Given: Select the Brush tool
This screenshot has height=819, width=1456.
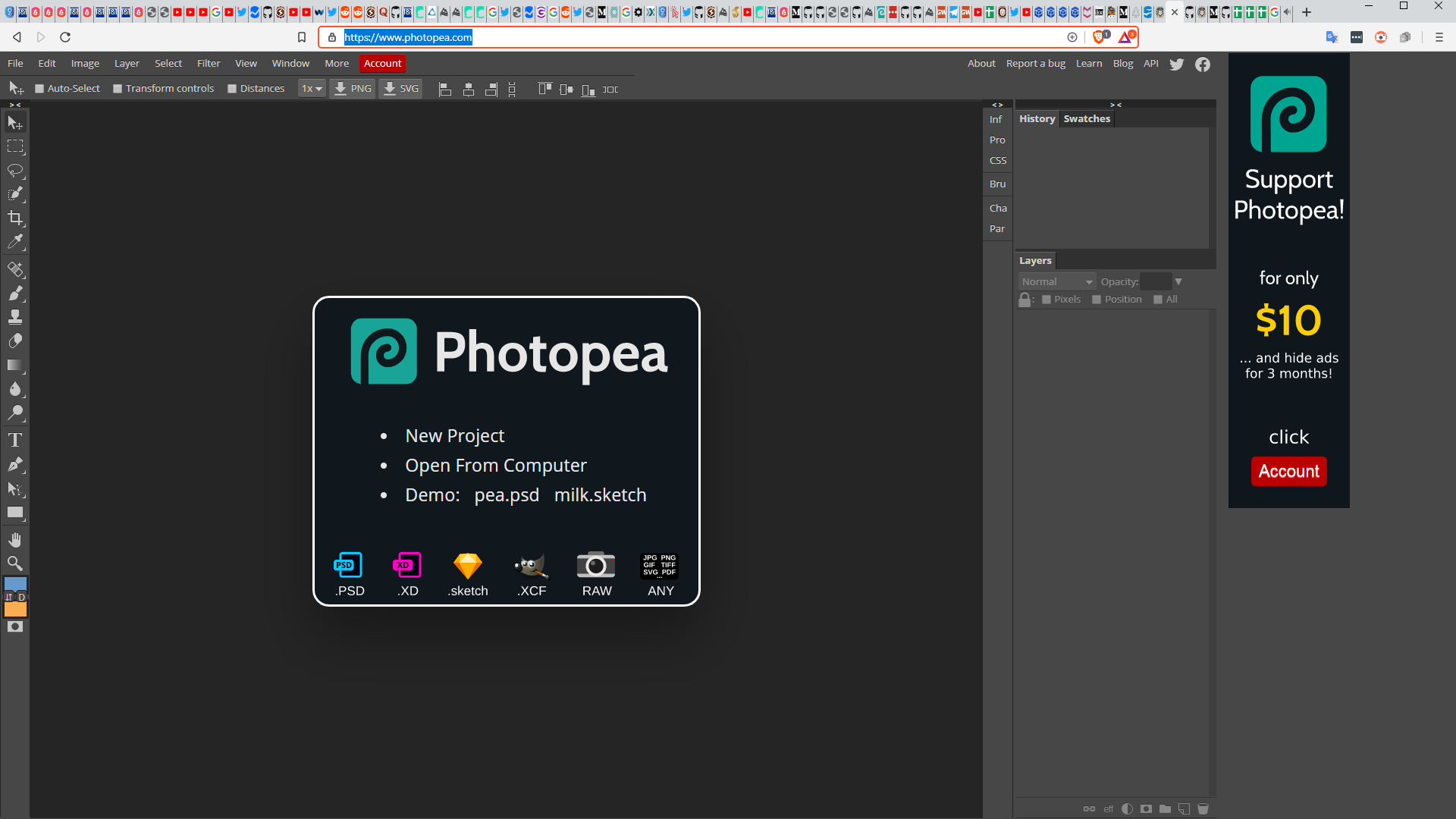Looking at the screenshot, I should (x=15, y=293).
